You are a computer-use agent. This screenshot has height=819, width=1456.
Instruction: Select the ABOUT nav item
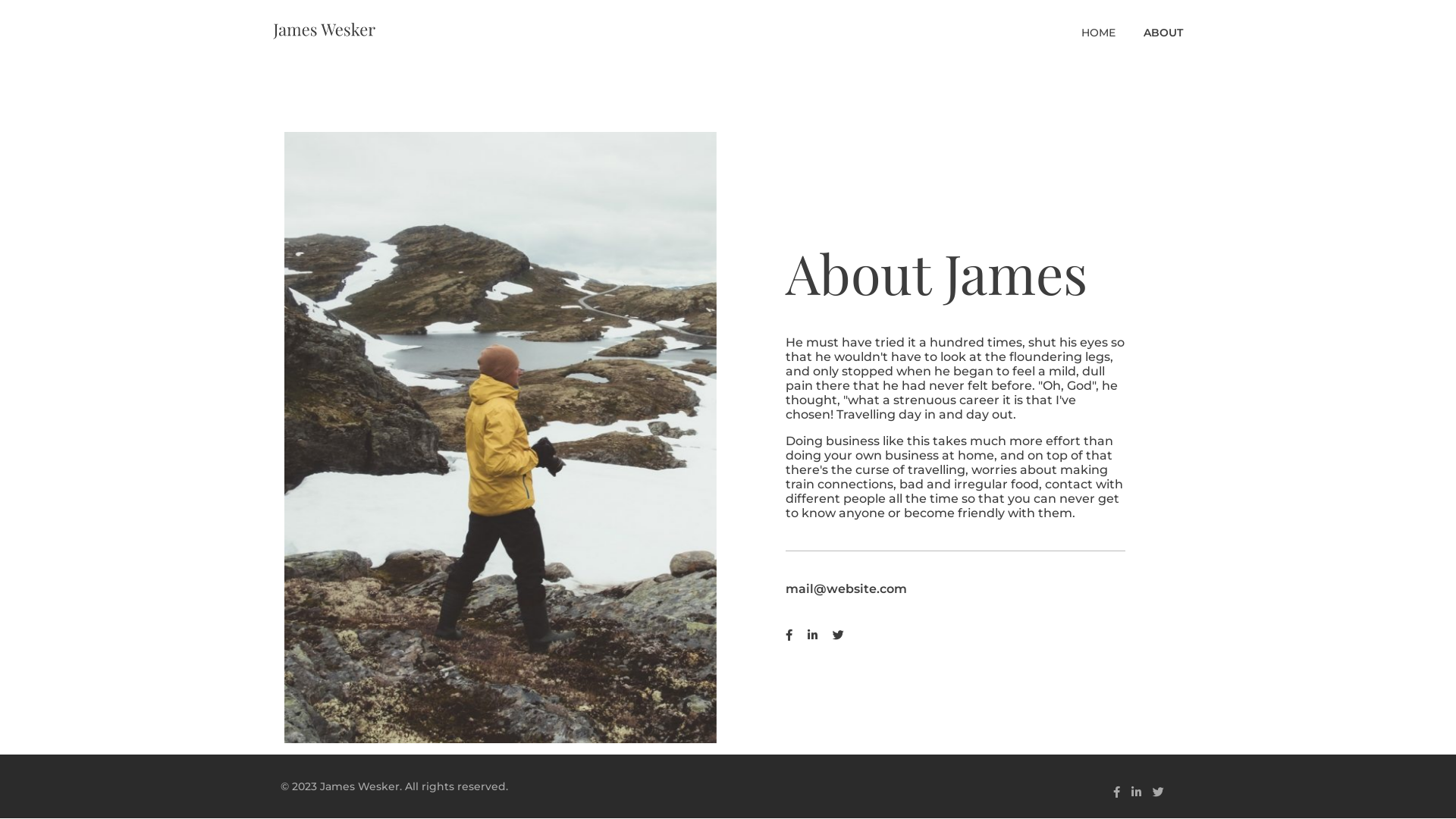[1163, 33]
